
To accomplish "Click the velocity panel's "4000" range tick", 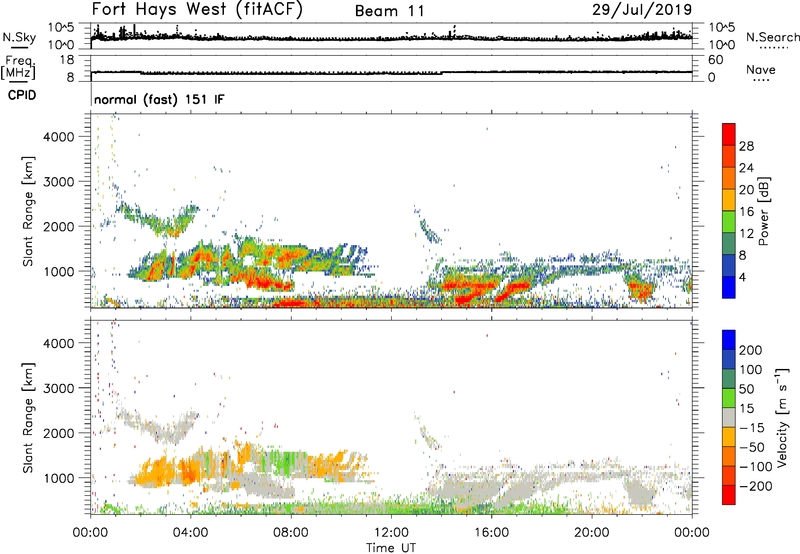I will click(59, 343).
